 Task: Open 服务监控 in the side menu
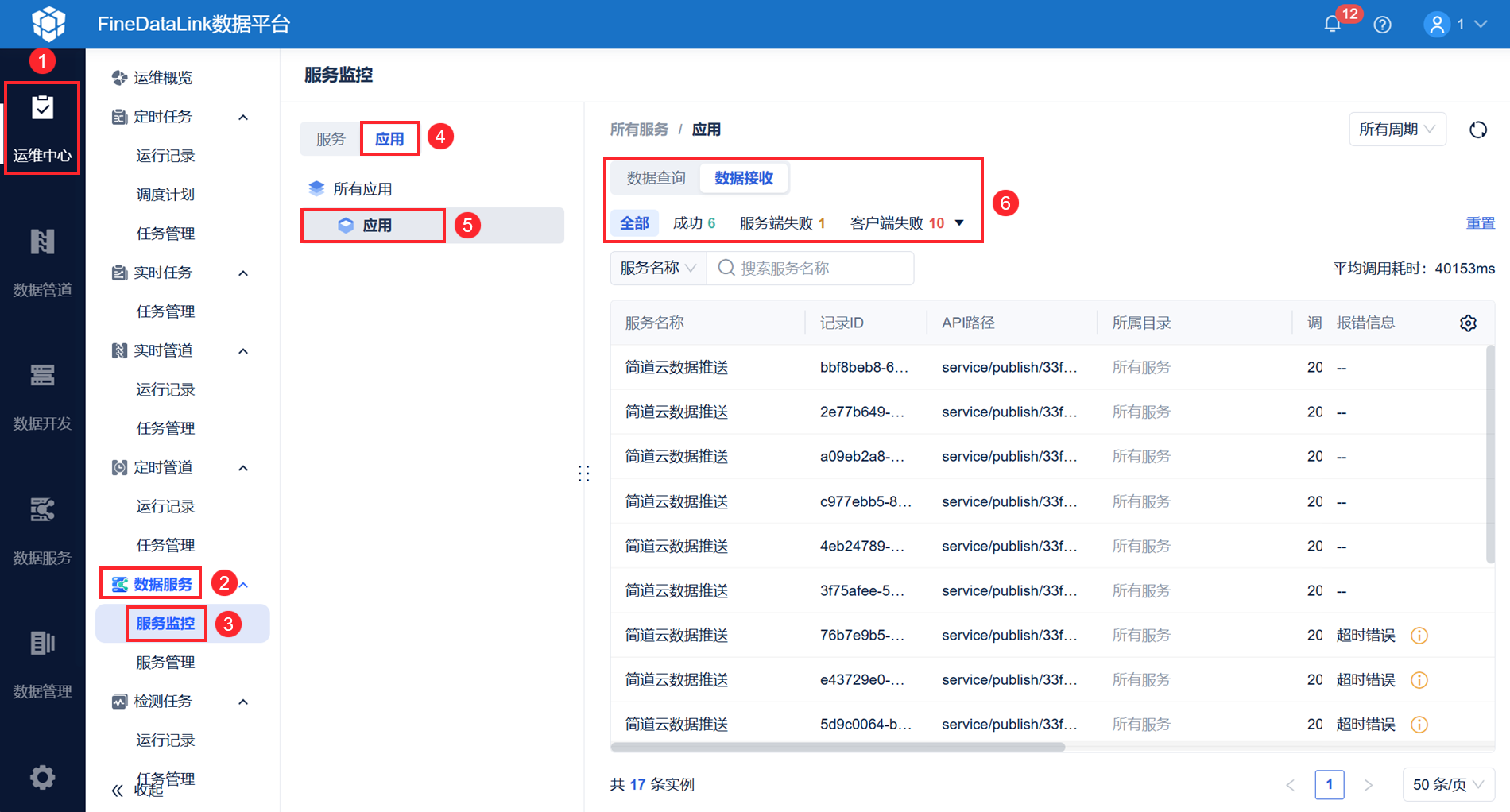[165, 624]
